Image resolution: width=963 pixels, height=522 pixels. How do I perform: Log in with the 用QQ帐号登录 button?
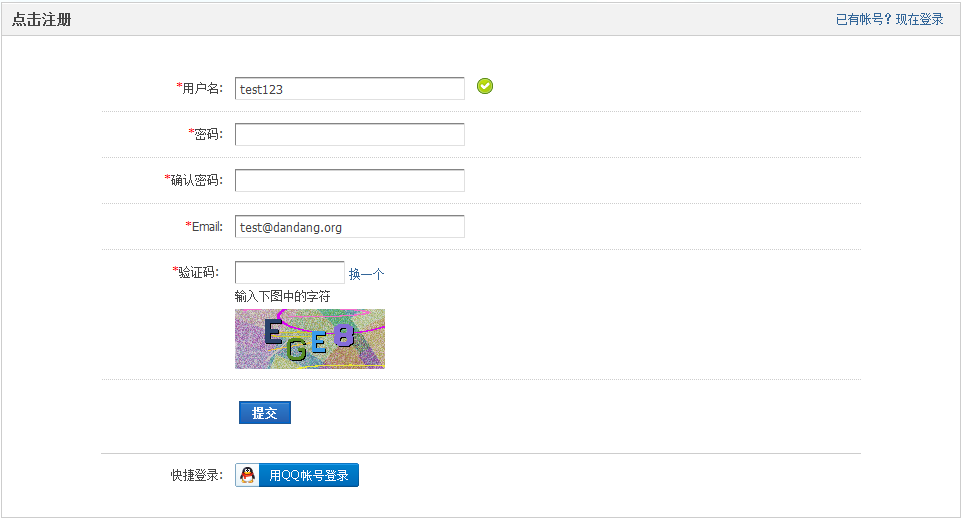point(297,475)
